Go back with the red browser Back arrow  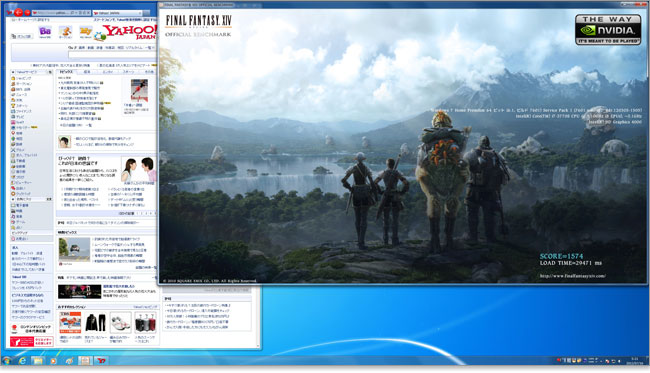click(18, 13)
